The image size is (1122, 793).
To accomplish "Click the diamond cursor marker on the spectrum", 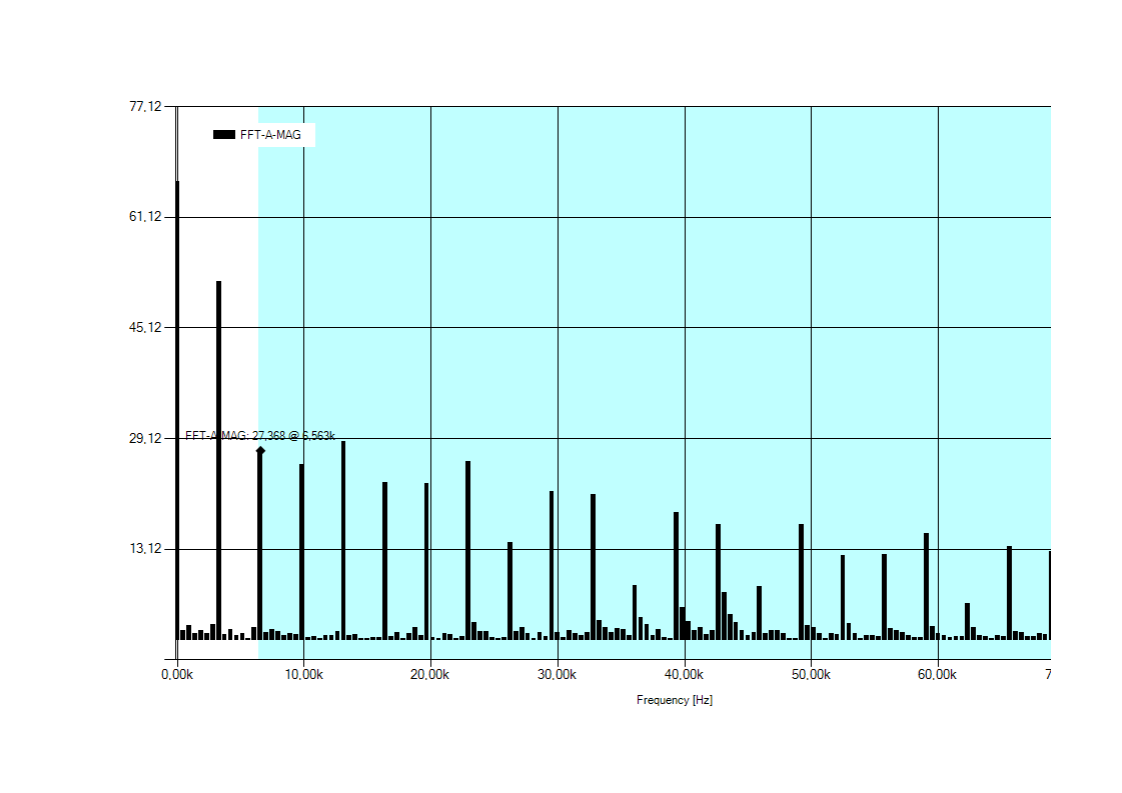I will (260, 451).
